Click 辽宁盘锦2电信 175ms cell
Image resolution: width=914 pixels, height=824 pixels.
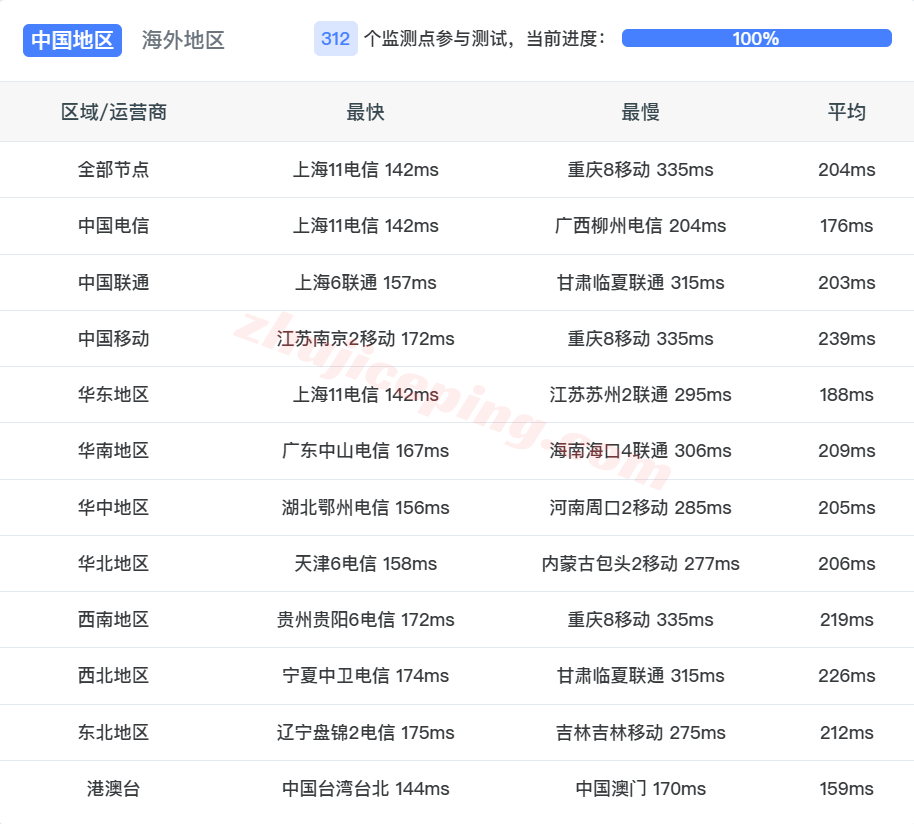coord(365,733)
